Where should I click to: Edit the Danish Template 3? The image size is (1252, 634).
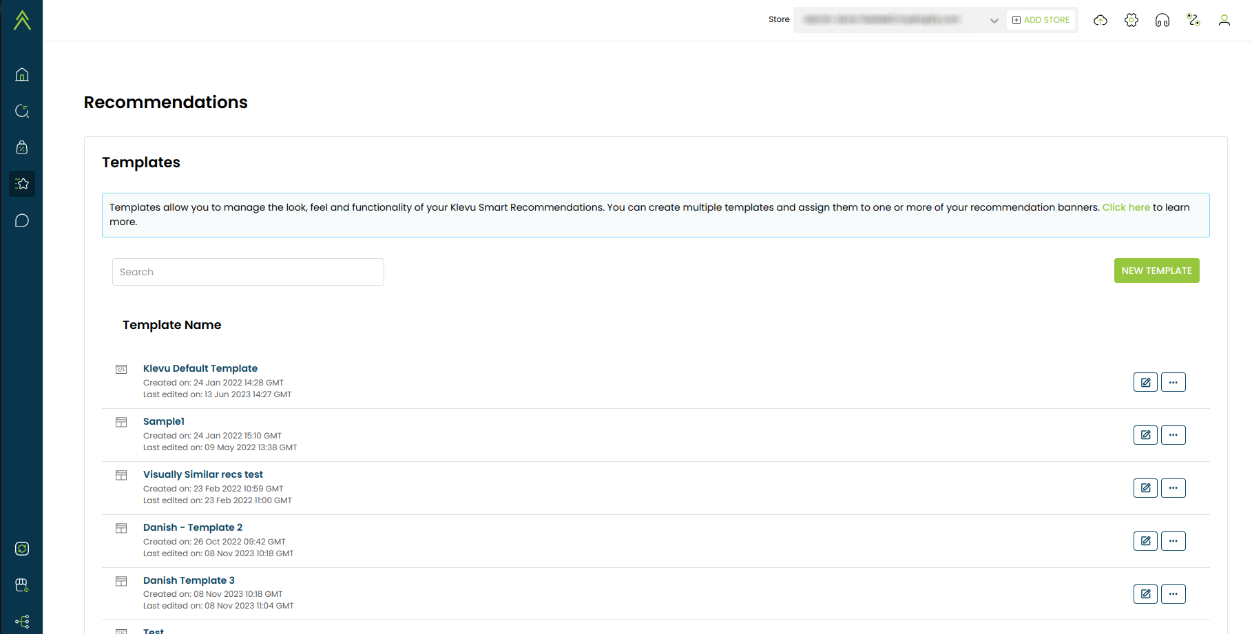click(x=1145, y=594)
